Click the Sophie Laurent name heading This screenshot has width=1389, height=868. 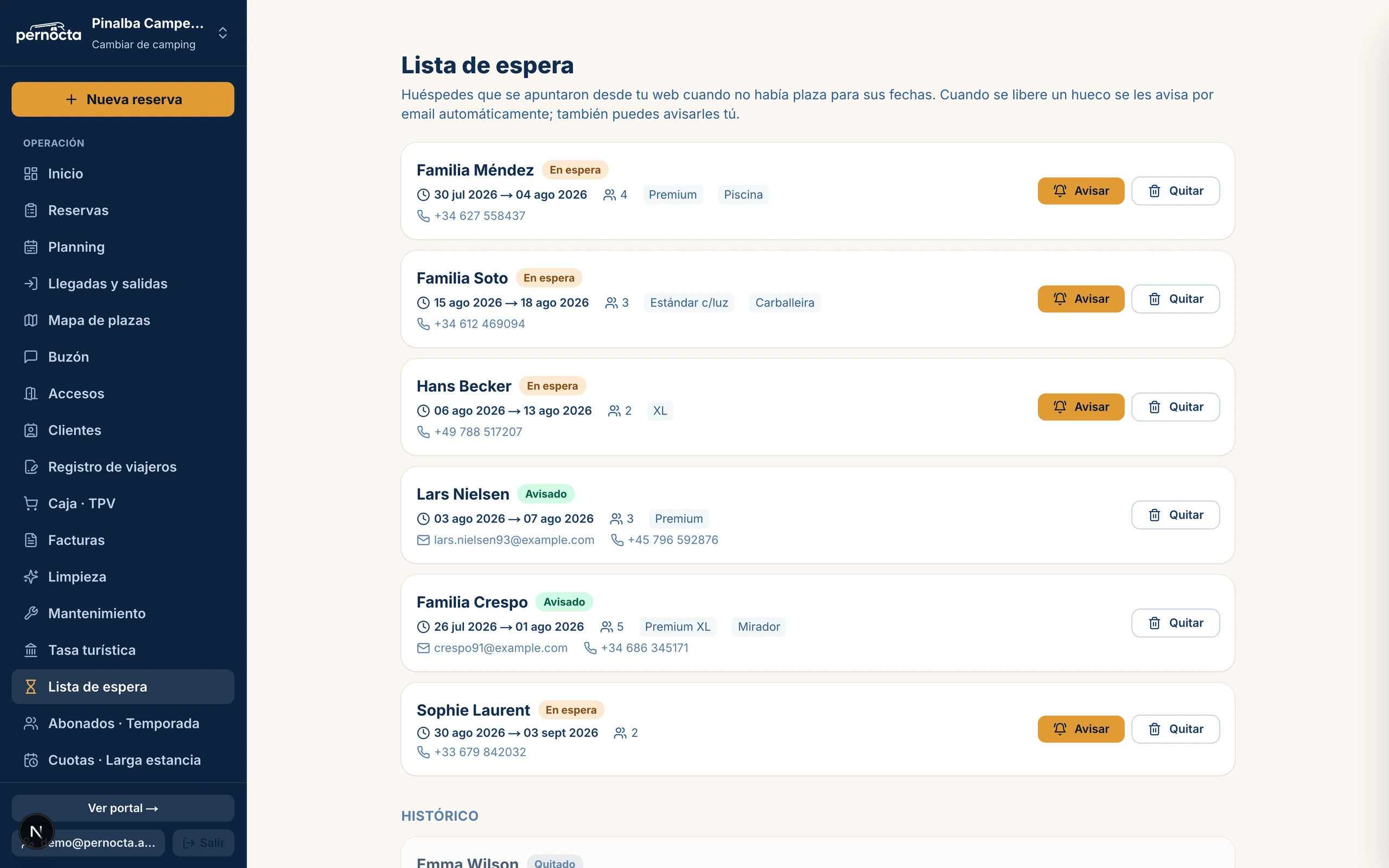[x=474, y=710]
